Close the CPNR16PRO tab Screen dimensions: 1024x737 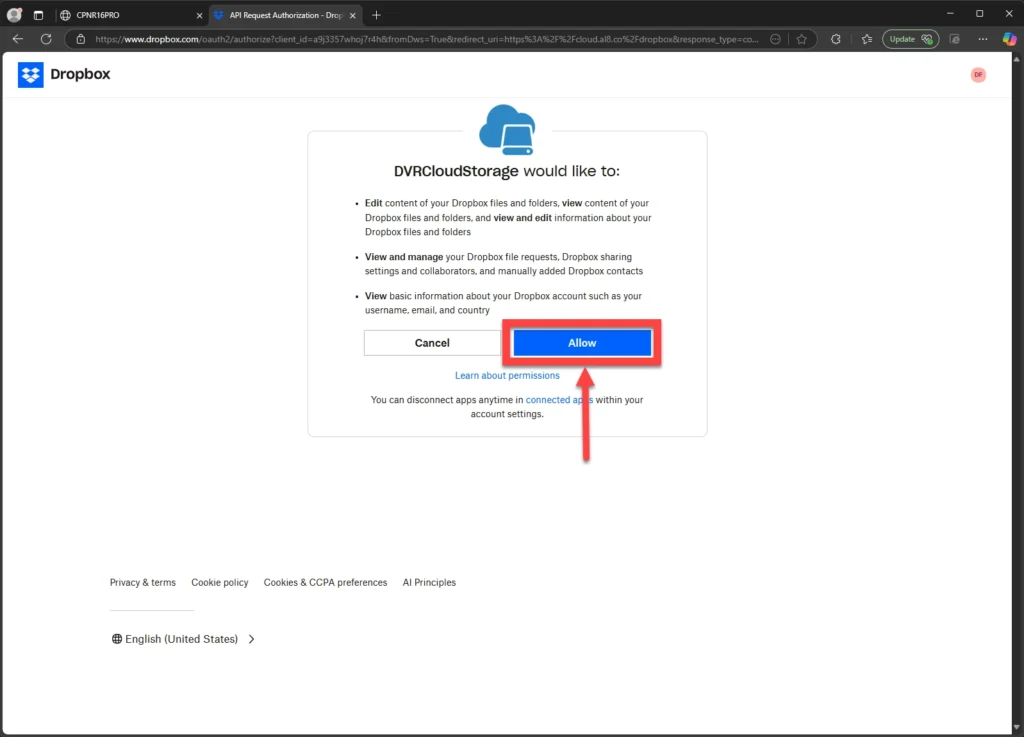199,15
